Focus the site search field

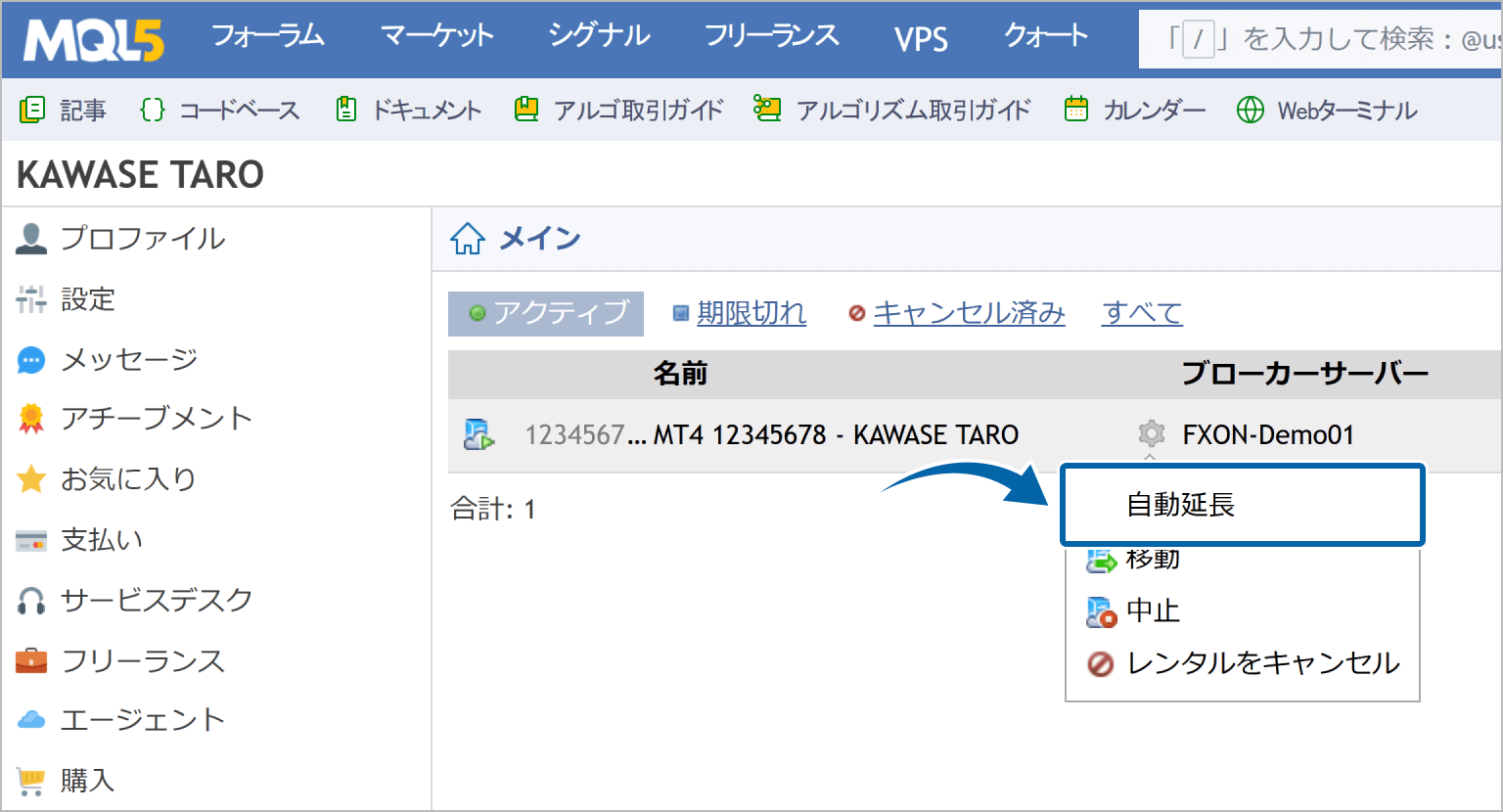1320,39
